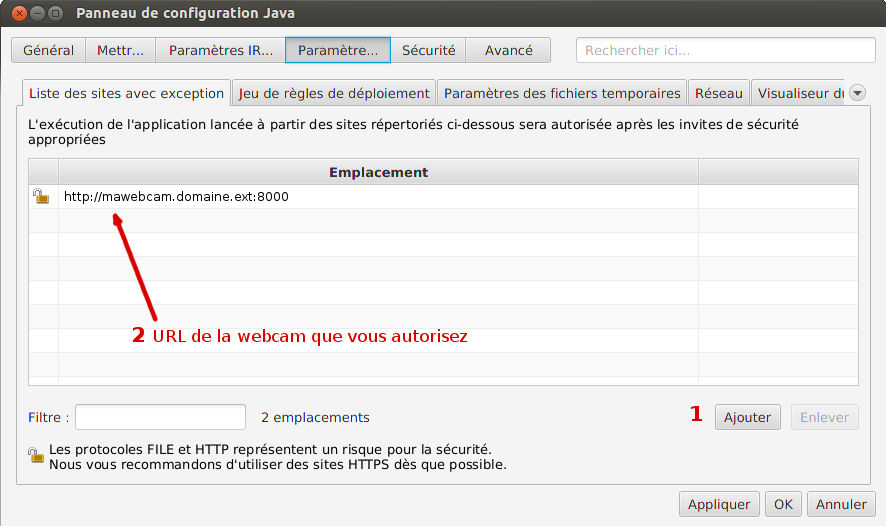This screenshot has height=526, width=886.
Task: Switch to the Mettr... tab
Action: (x=120, y=50)
